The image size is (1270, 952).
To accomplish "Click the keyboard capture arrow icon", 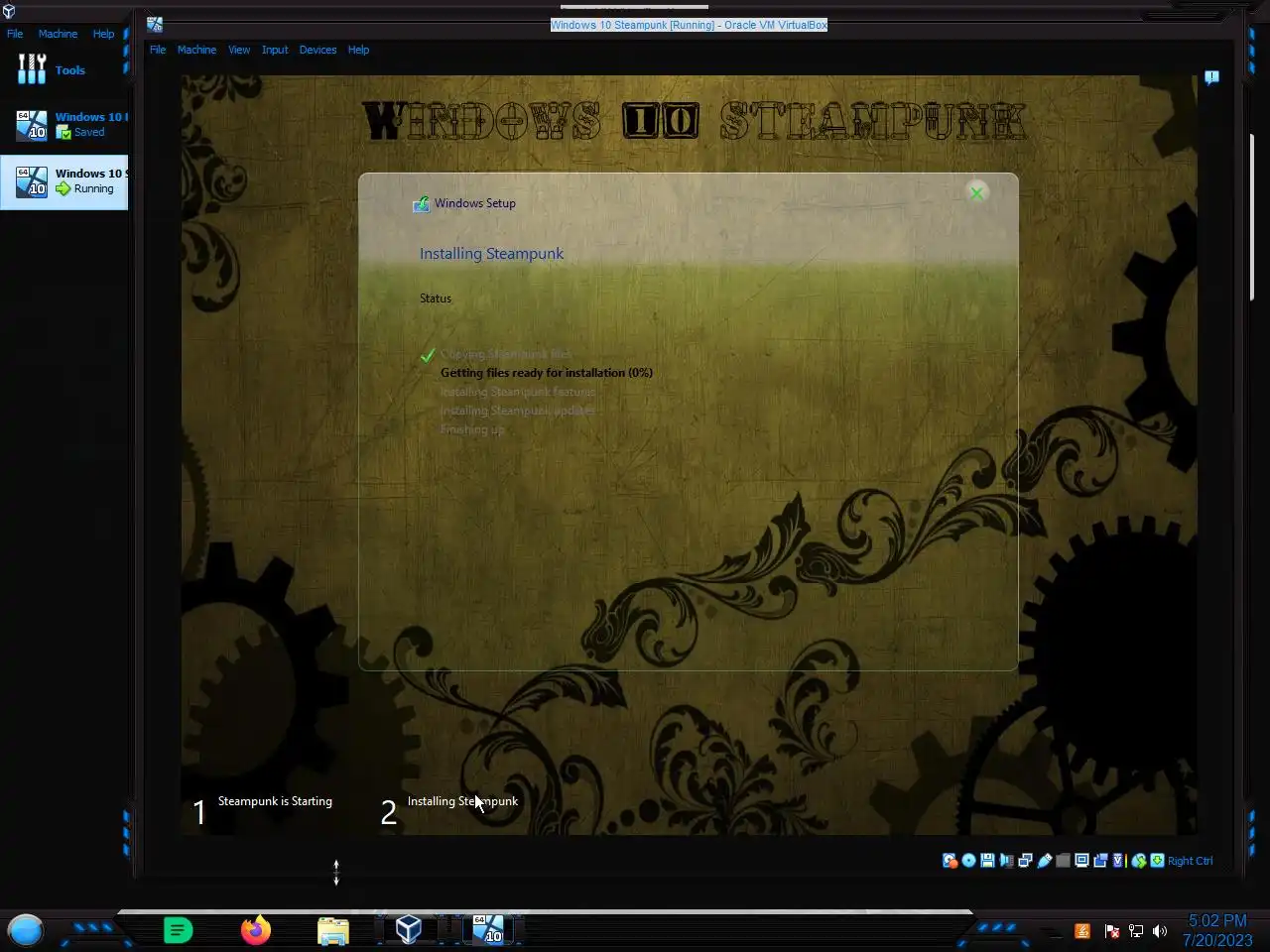I will tap(1158, 861).
